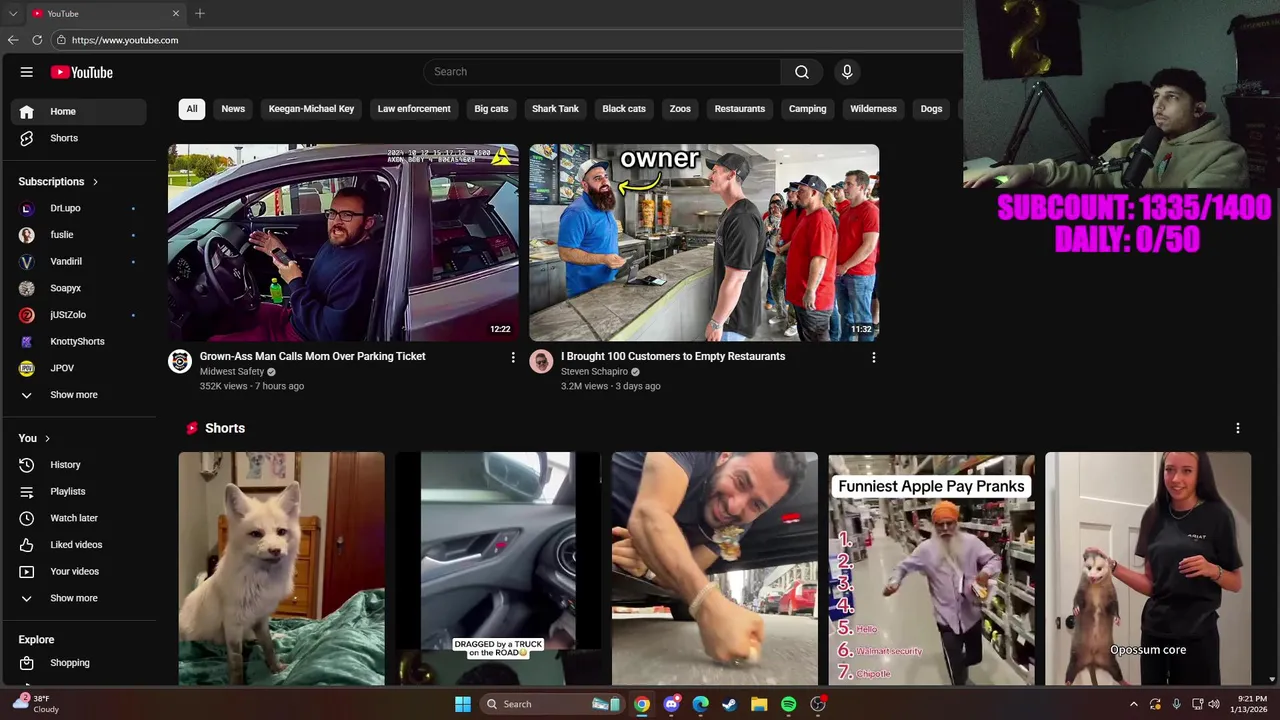
Task: Open Shorts in the sidebar
Action: click(79, 138)
